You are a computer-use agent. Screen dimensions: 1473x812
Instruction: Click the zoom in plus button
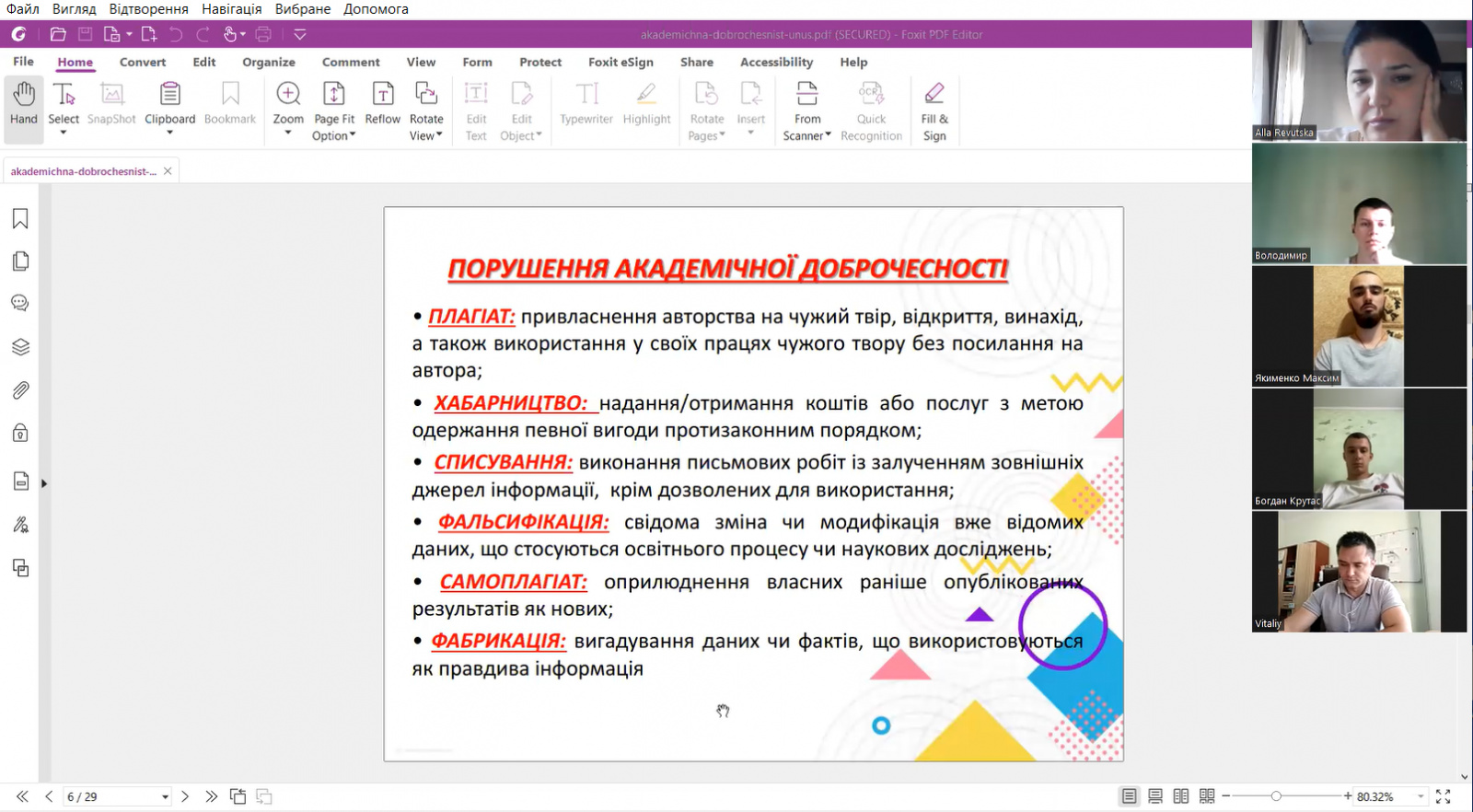point(1348,796)
